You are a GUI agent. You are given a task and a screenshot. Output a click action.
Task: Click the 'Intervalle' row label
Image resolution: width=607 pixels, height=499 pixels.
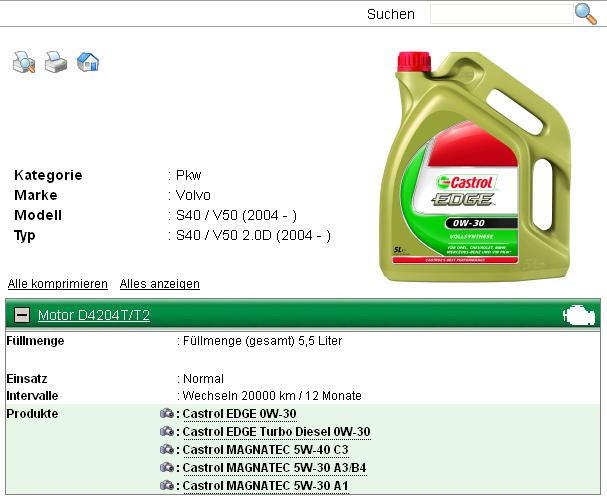[33, 396]
